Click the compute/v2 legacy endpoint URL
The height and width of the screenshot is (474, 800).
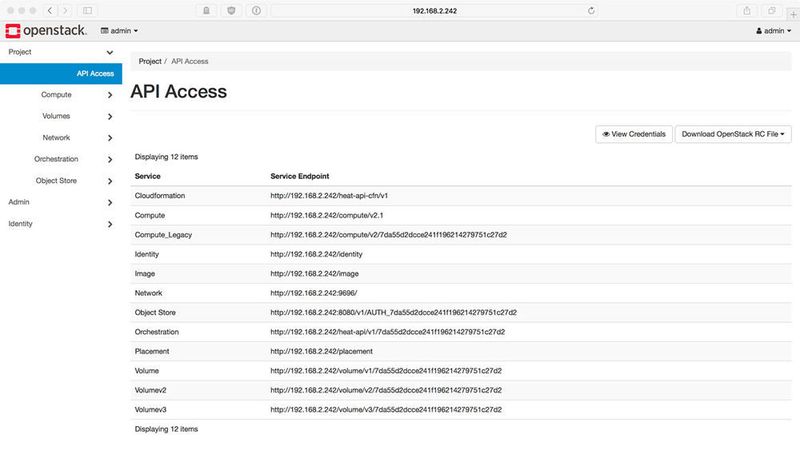click(388, 235)
